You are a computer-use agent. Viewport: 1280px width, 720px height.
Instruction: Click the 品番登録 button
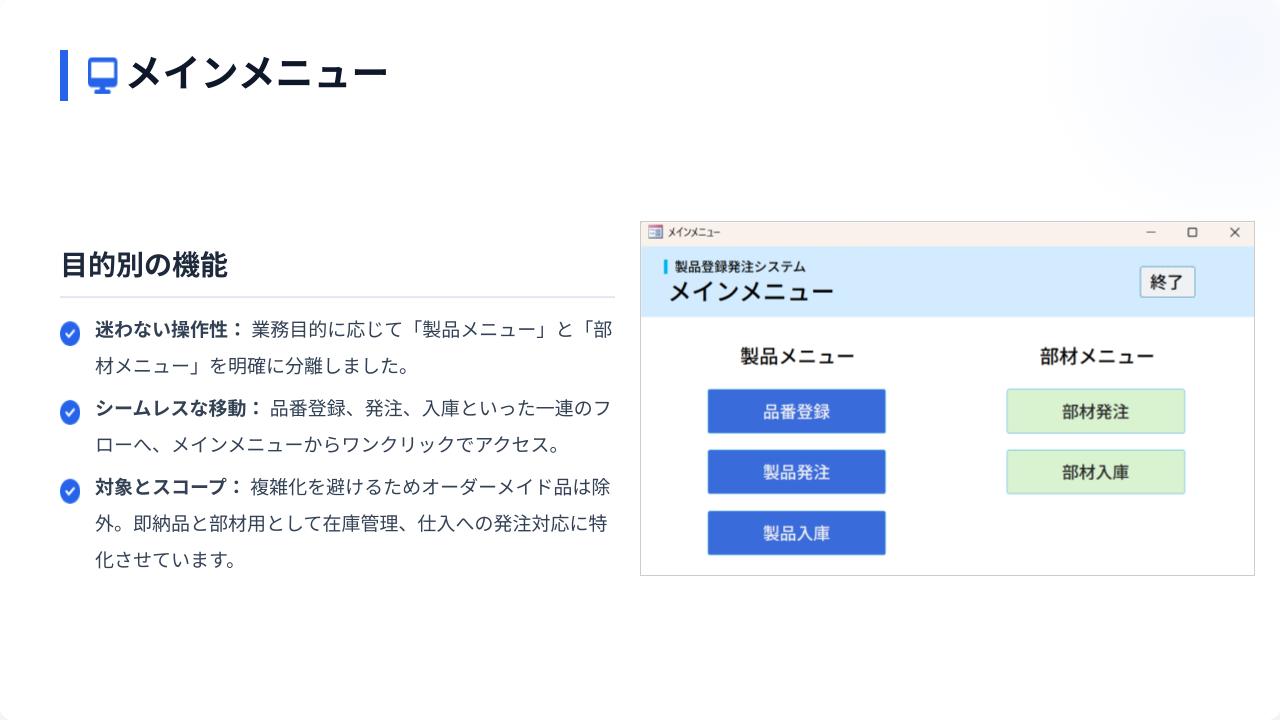(x=796, y=411)
